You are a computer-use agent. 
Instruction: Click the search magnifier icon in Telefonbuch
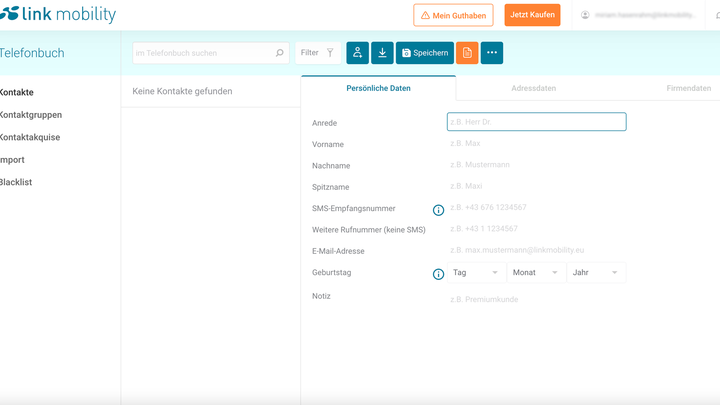pos(279,53)
